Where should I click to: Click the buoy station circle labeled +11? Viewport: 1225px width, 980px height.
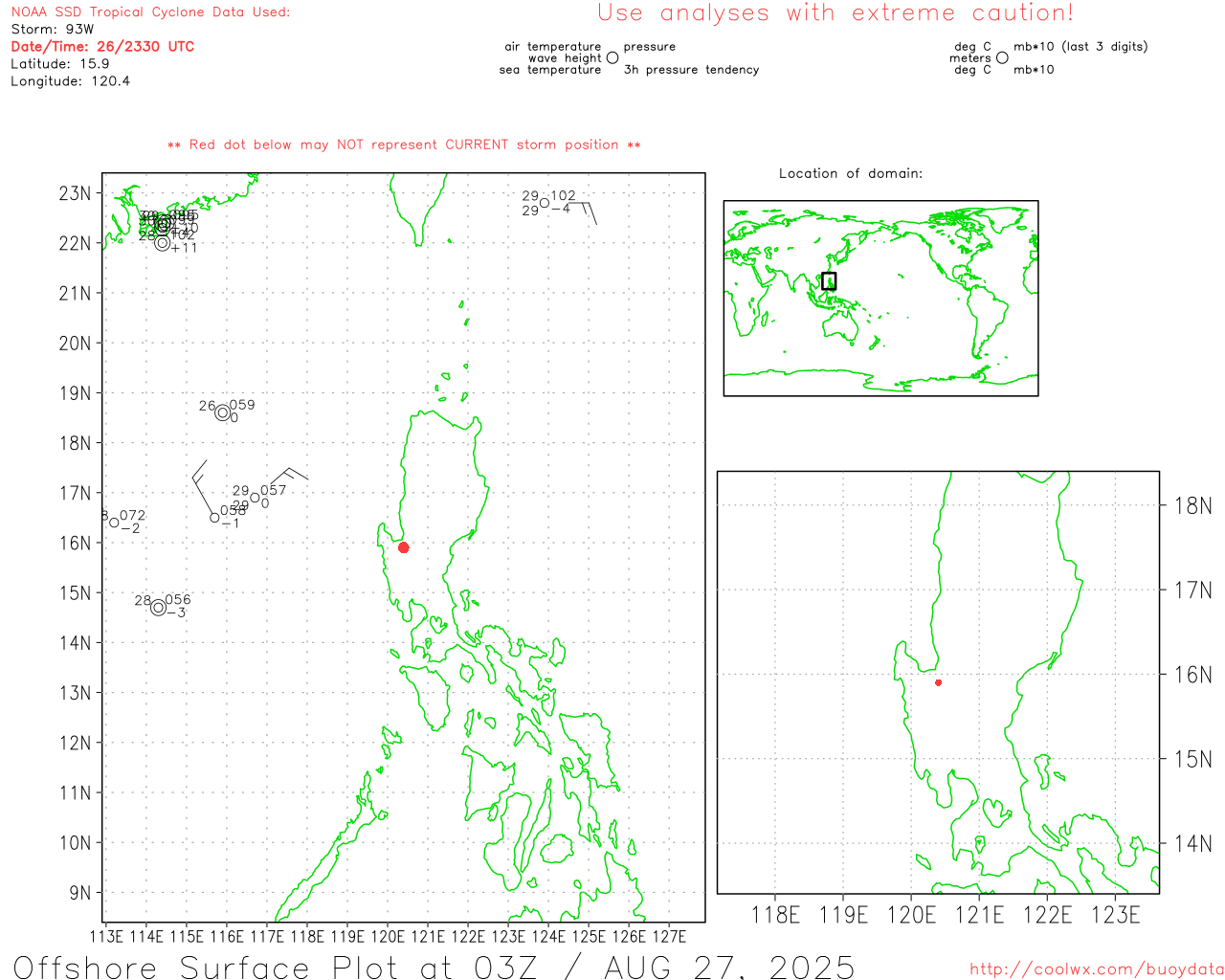click(163, 243)
